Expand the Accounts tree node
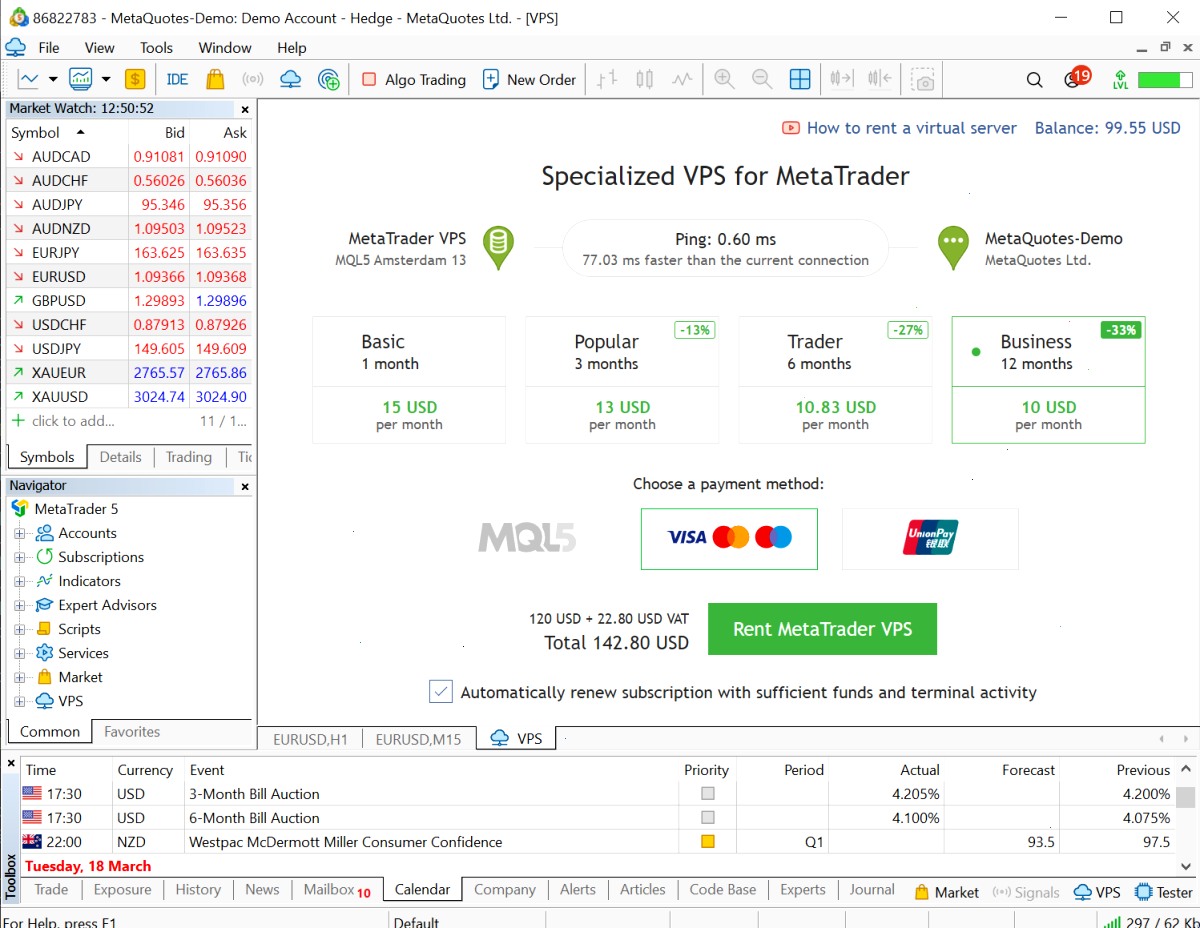Image resolution: width=1200 pixels, height=928 pixels. (x=20, y=534)
